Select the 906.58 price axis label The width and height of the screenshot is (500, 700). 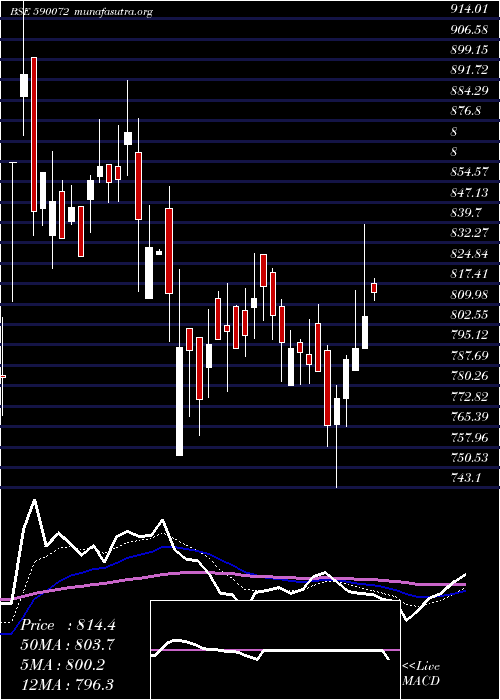[468, 29]
